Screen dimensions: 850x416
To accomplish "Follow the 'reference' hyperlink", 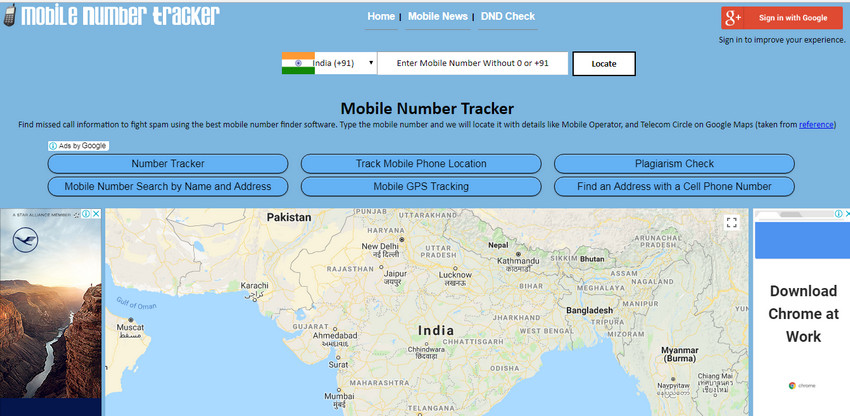I will tap(816, 125).
